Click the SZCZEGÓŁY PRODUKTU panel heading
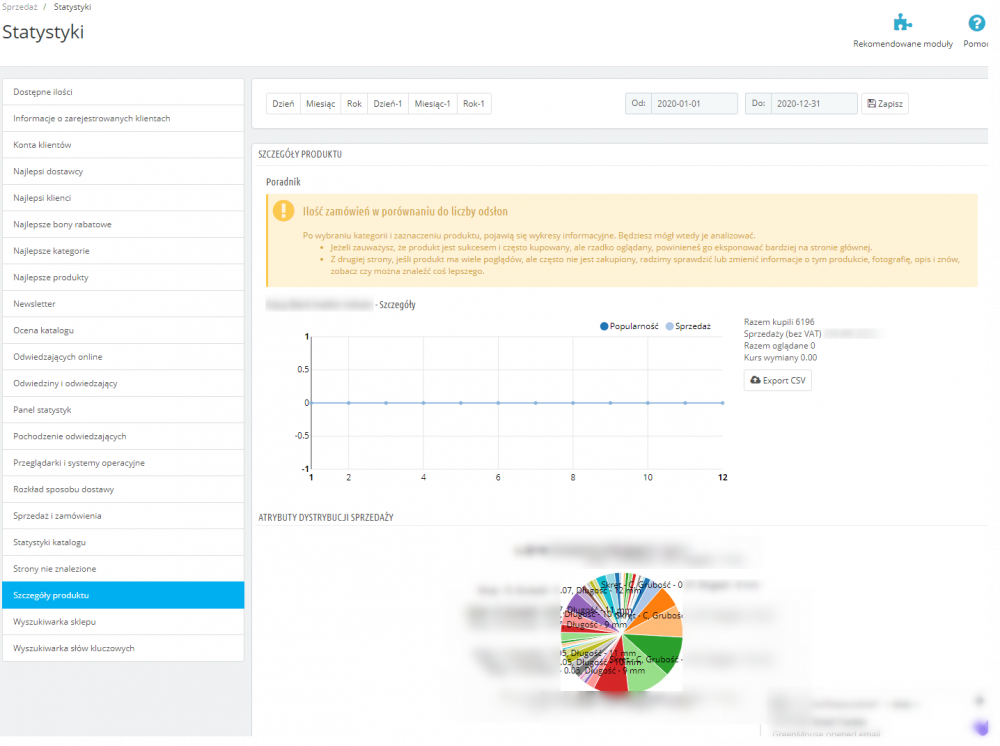This screenshot has height=746, width=1000. pos(300,154)
